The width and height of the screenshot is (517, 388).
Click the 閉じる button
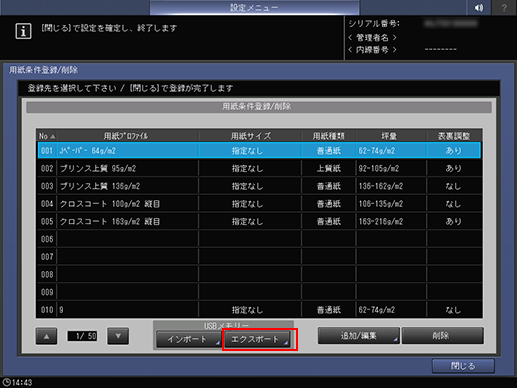(x=463, y=366)
